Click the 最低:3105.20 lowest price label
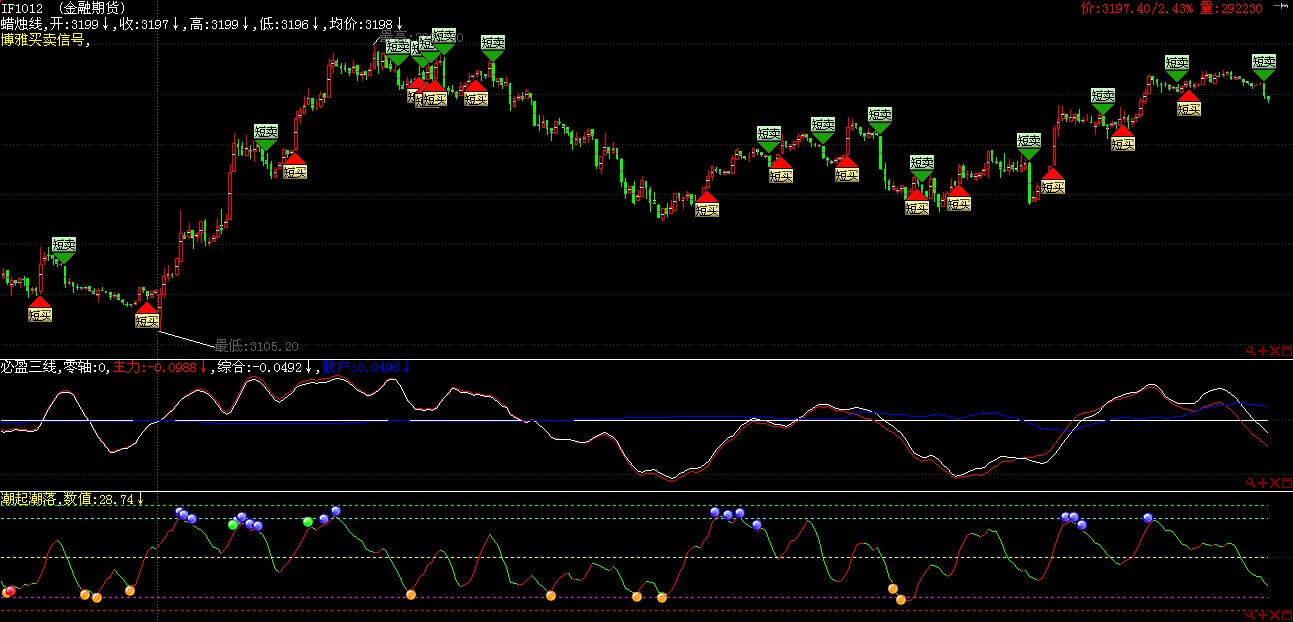The height and width of the screenshot is (622, 1293). coord(256,346)
